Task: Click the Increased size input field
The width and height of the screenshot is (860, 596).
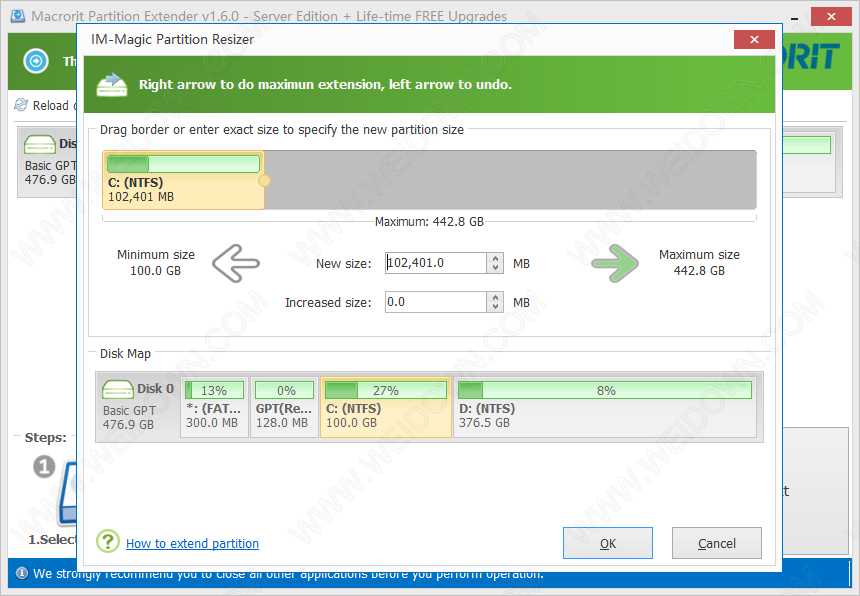Action: pos(436,302)
